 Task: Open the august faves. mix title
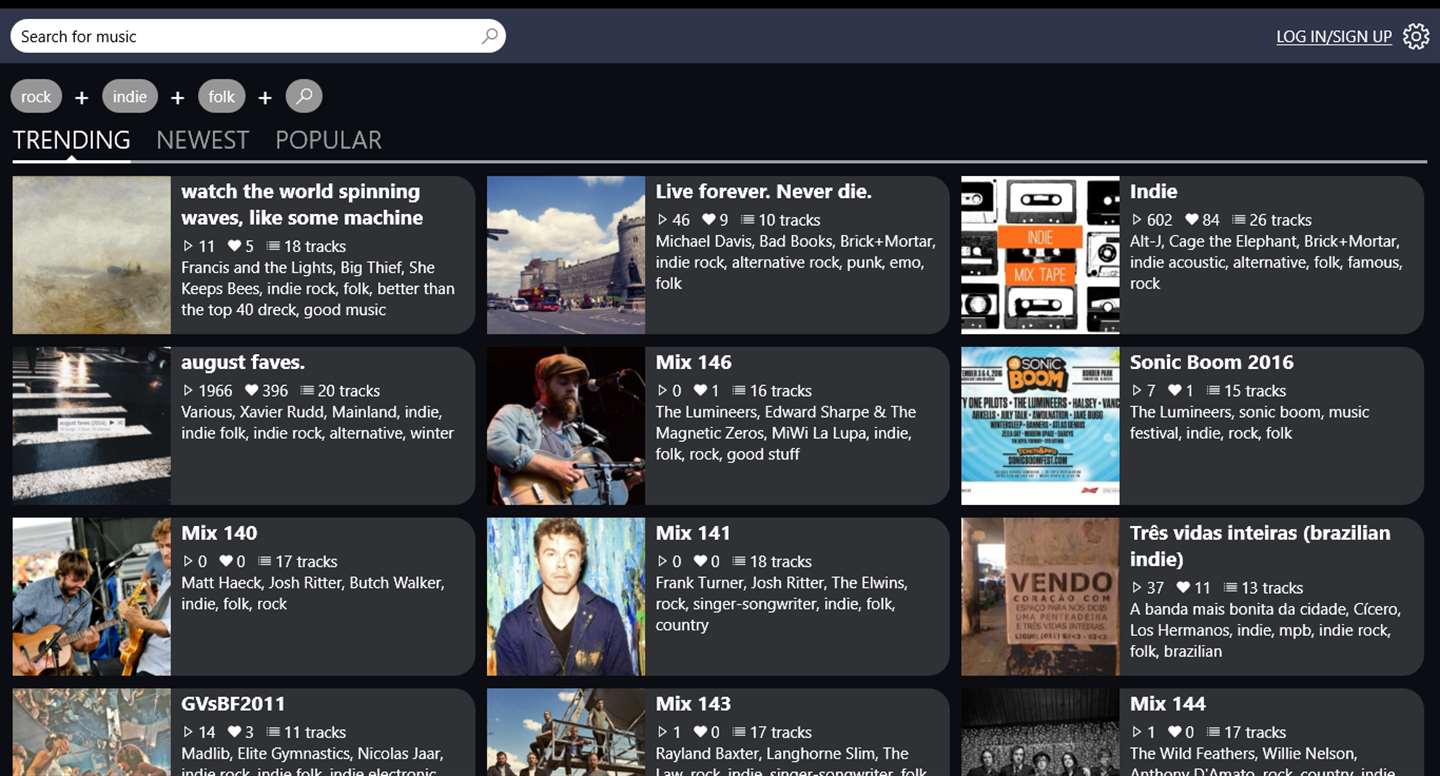click(x=243, y=362)
